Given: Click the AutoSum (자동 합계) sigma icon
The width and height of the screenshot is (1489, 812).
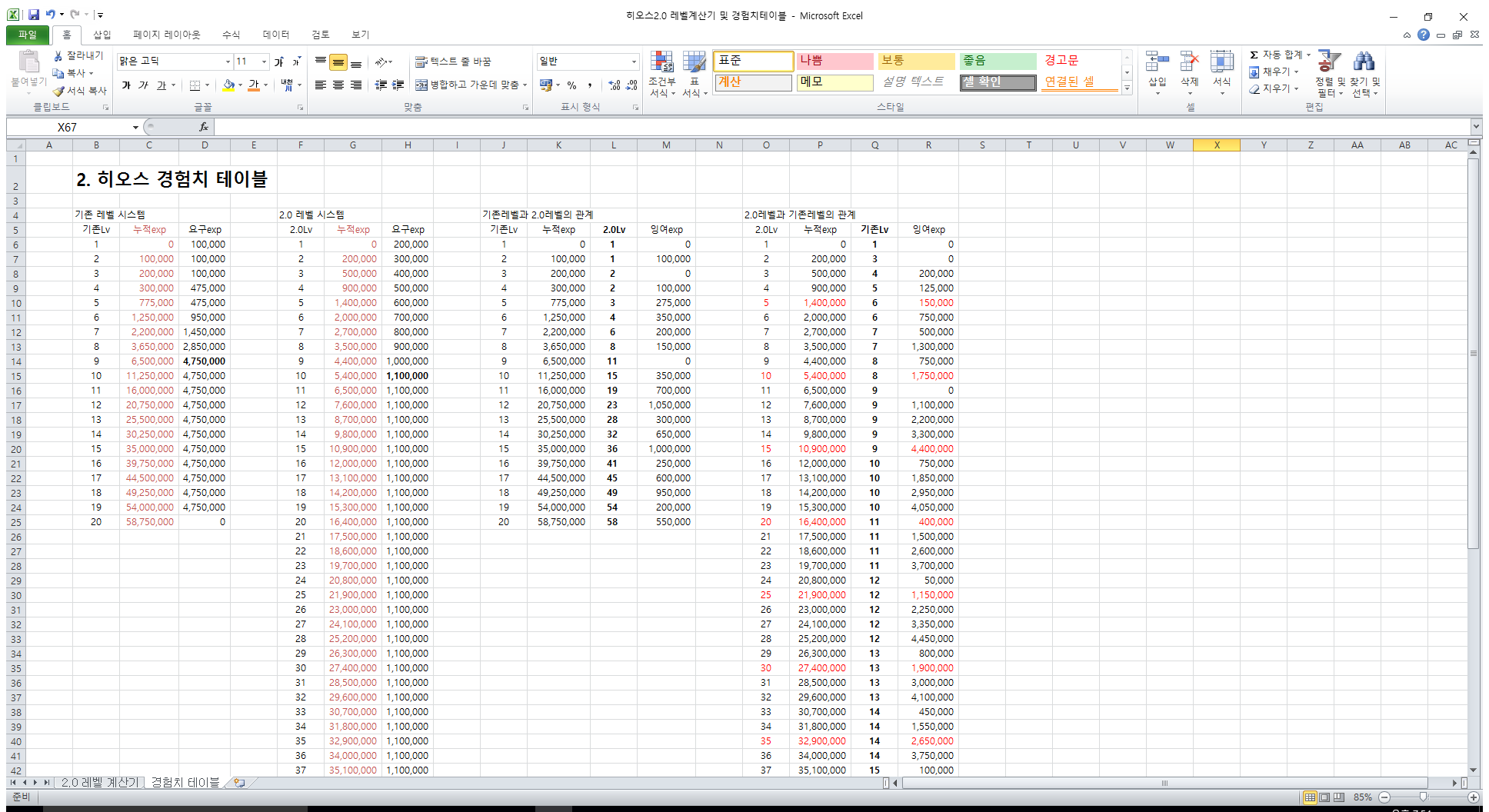Looking at the screenshot, I should tap(1254, 55).
